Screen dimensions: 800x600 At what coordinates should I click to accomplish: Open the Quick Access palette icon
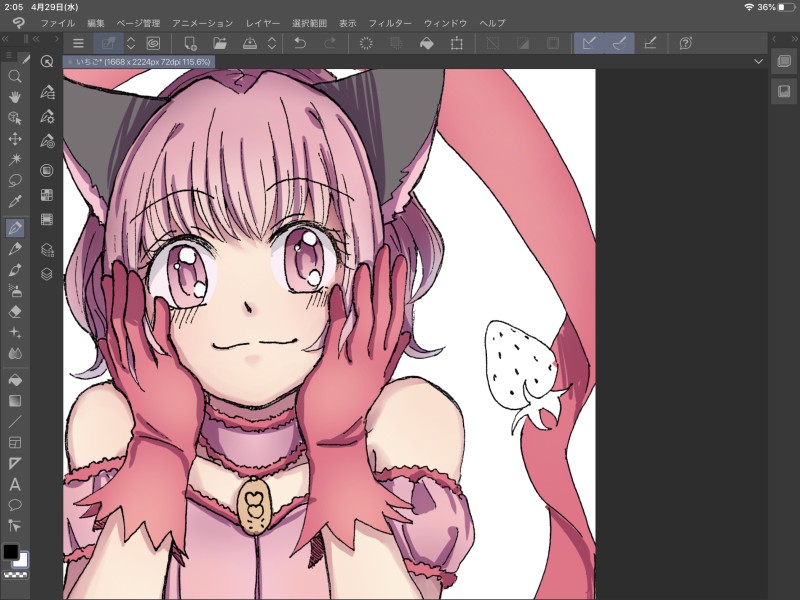47,62
